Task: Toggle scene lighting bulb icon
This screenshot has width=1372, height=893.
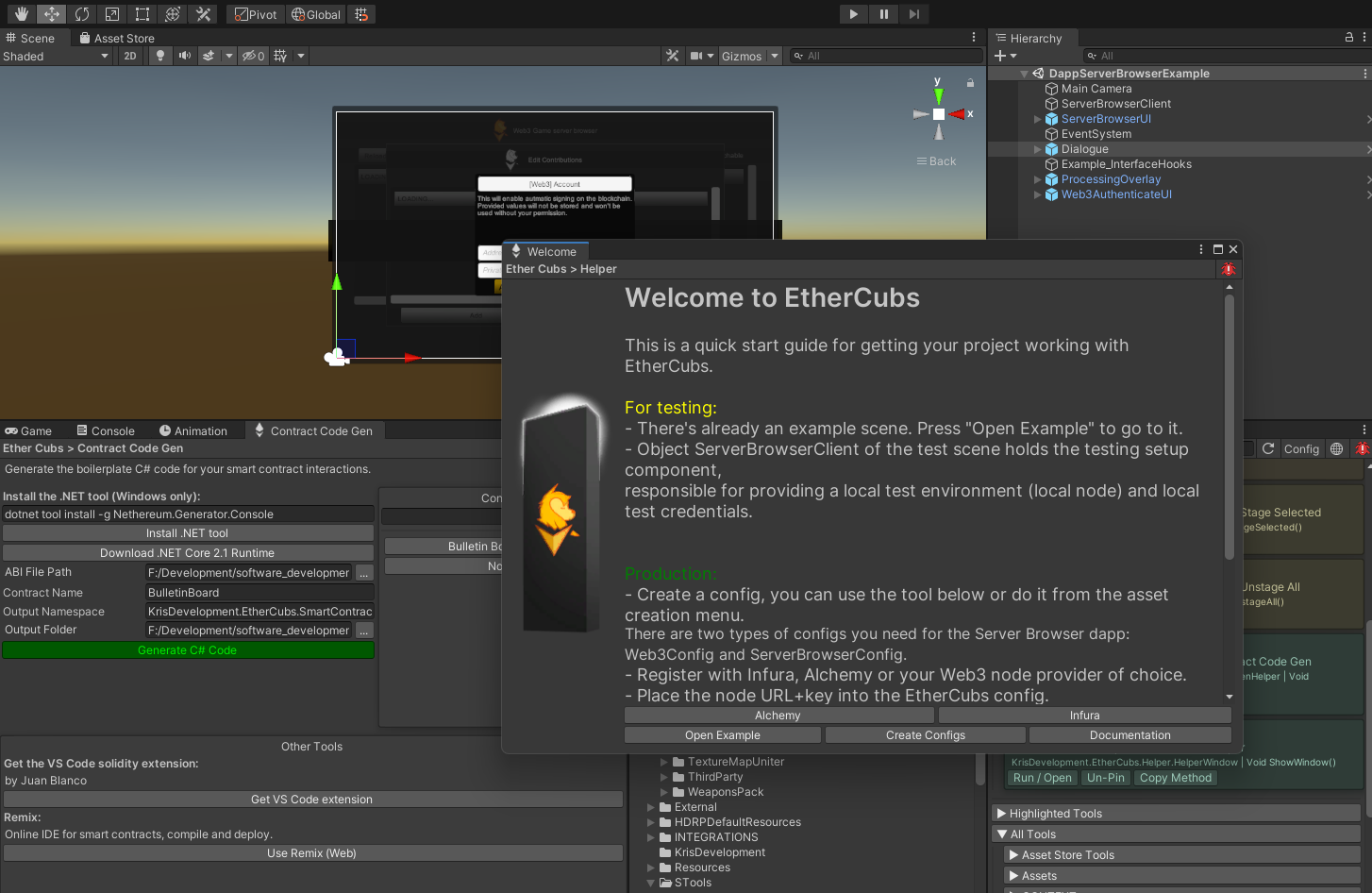Action: pyautogui.click(x=160, y=56)
